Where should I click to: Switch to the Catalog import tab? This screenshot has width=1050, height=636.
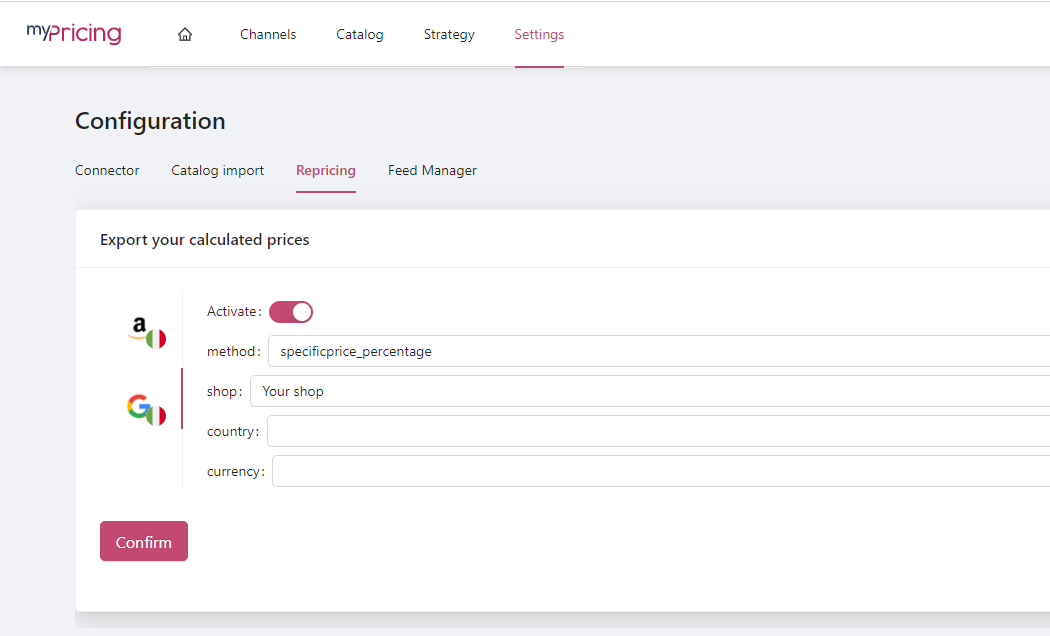[x=218, y=170]
